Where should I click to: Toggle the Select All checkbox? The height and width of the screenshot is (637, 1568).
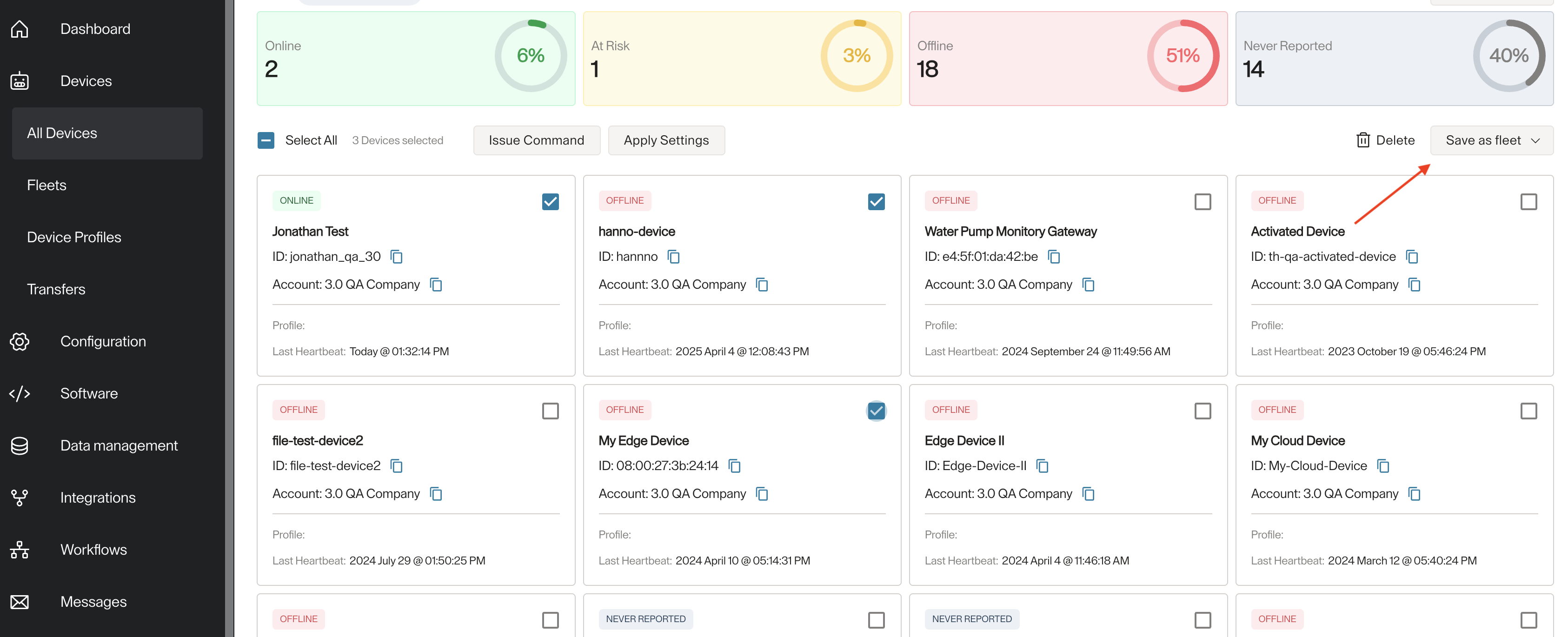point(266,140)
